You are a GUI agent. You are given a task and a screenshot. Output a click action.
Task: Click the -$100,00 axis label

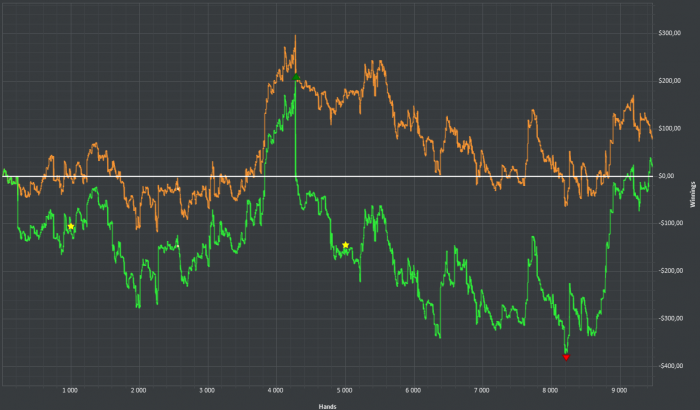click(671, 223)
